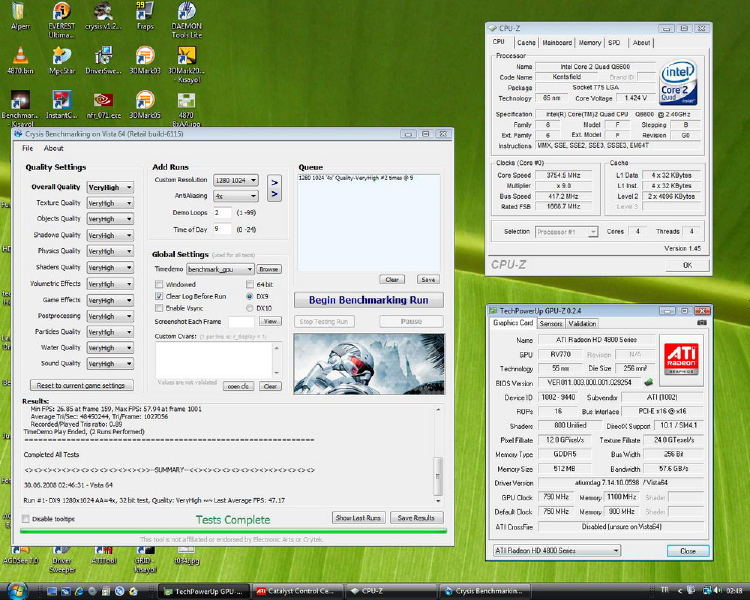Viewport: 750px width, 600px height.
Task: Click the Internet Explorer quick launch icon
Action: (79, 591)
